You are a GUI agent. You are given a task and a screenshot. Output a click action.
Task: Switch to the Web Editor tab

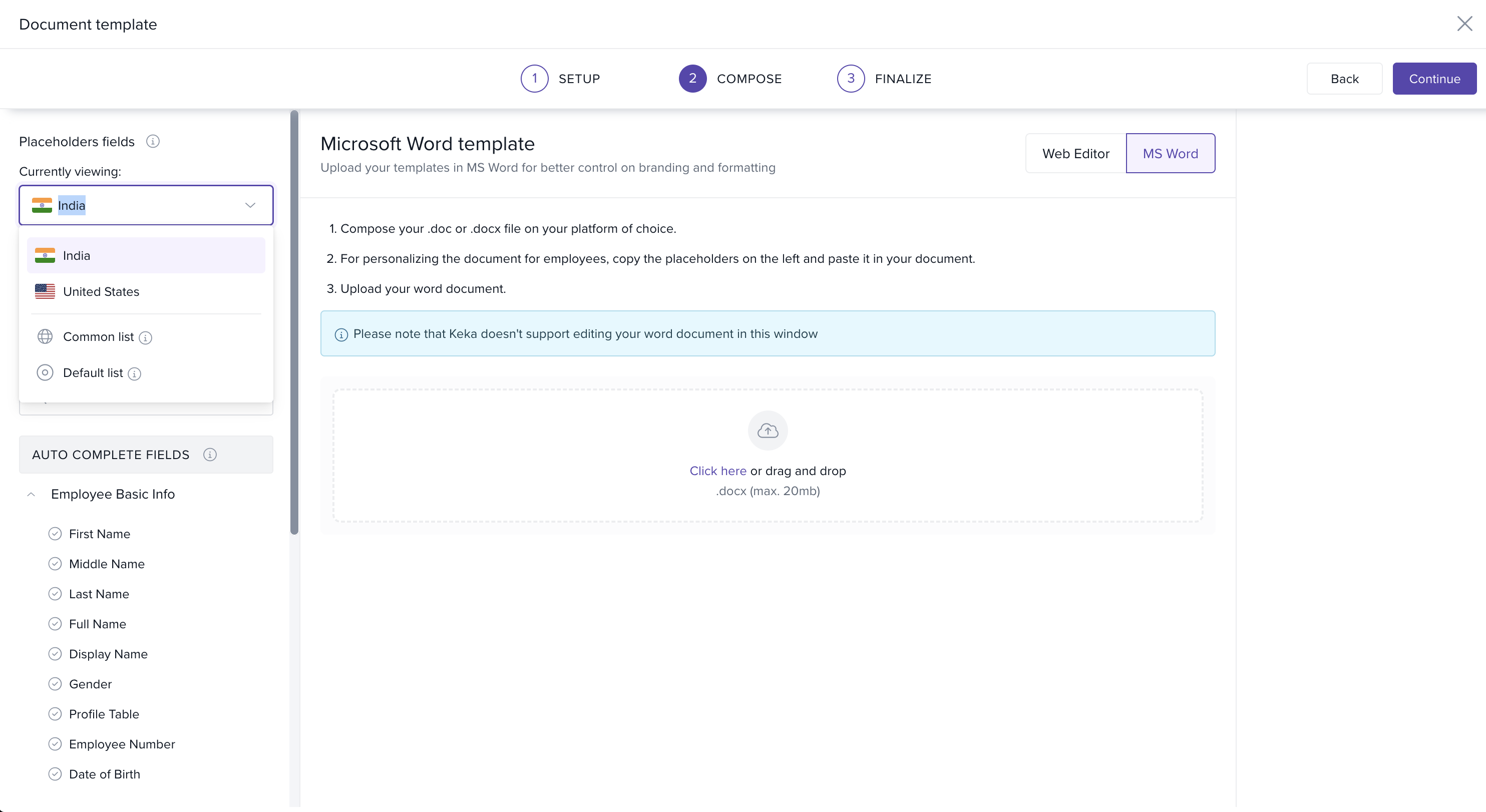[1075, 153]
